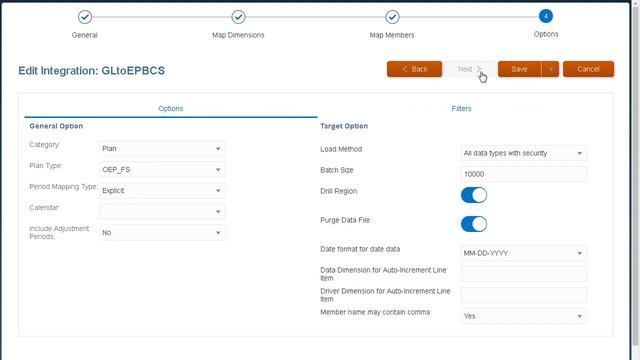Open the Save button dropdown arrow

pos(551,69)
